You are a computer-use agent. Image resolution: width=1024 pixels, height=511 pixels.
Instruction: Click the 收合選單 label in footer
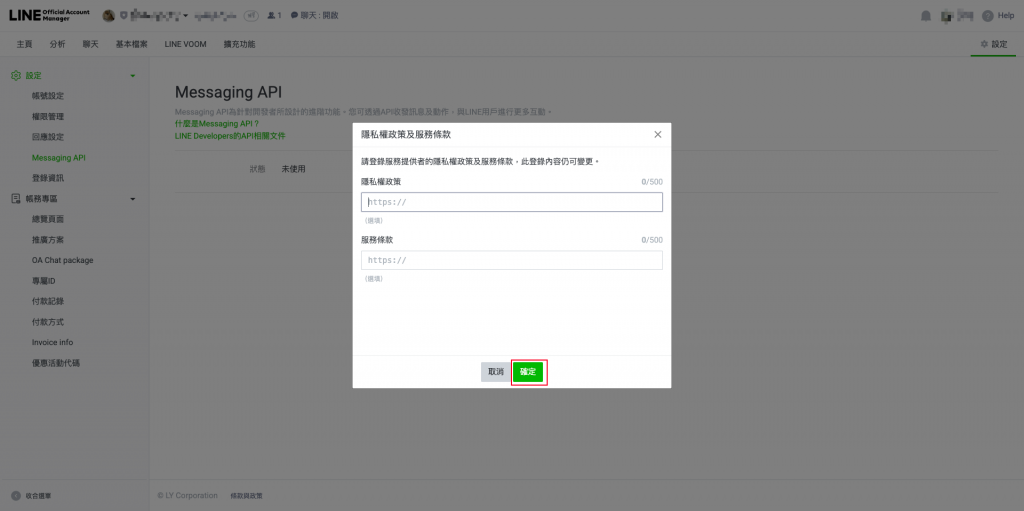tap(39, 496)
